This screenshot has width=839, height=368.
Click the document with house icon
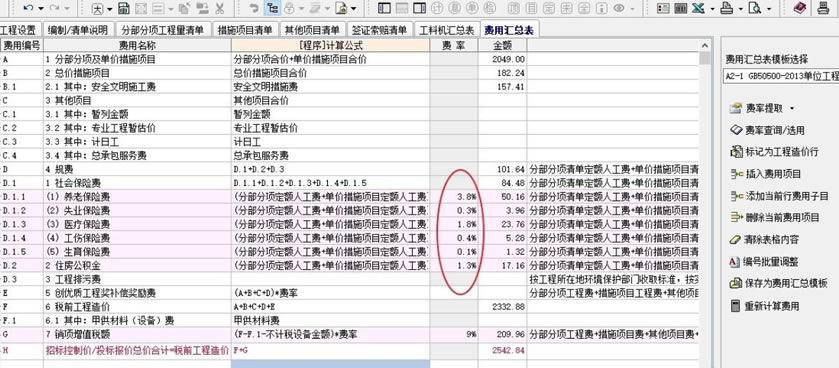[341, 8]
